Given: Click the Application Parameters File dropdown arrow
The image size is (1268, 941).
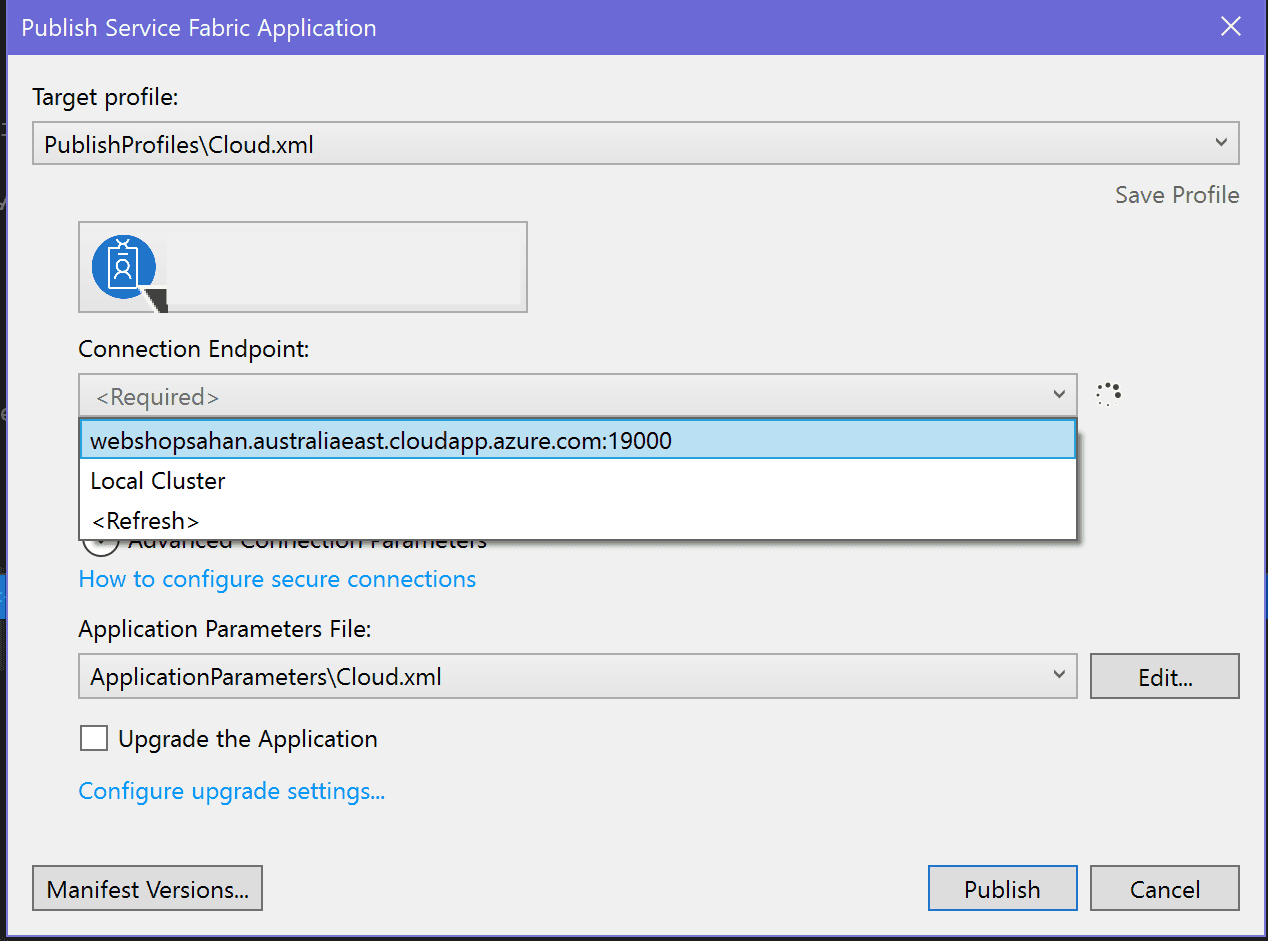Looking at the screenshot, I should (x=1059, y=676).
